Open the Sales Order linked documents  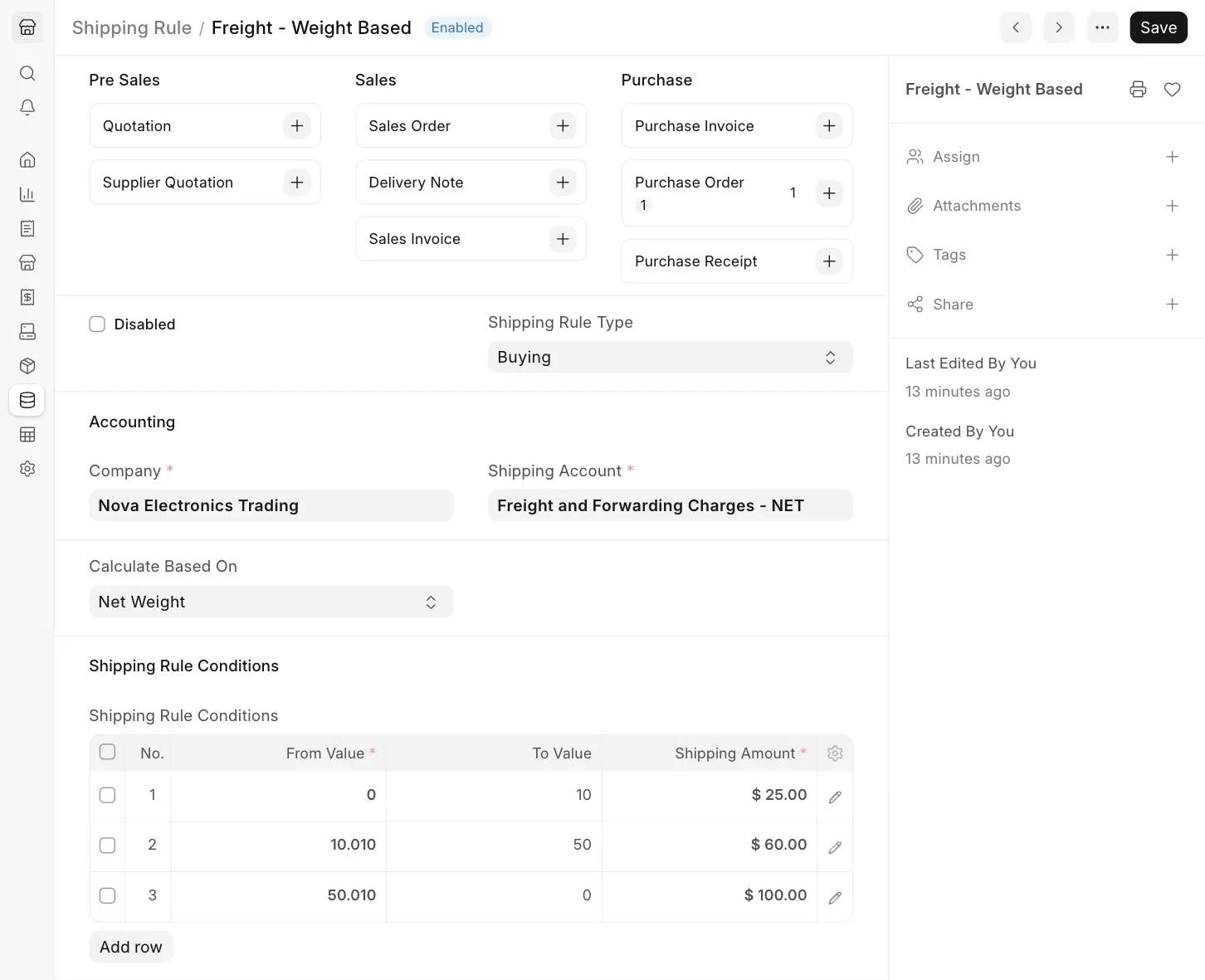(410, 126)
